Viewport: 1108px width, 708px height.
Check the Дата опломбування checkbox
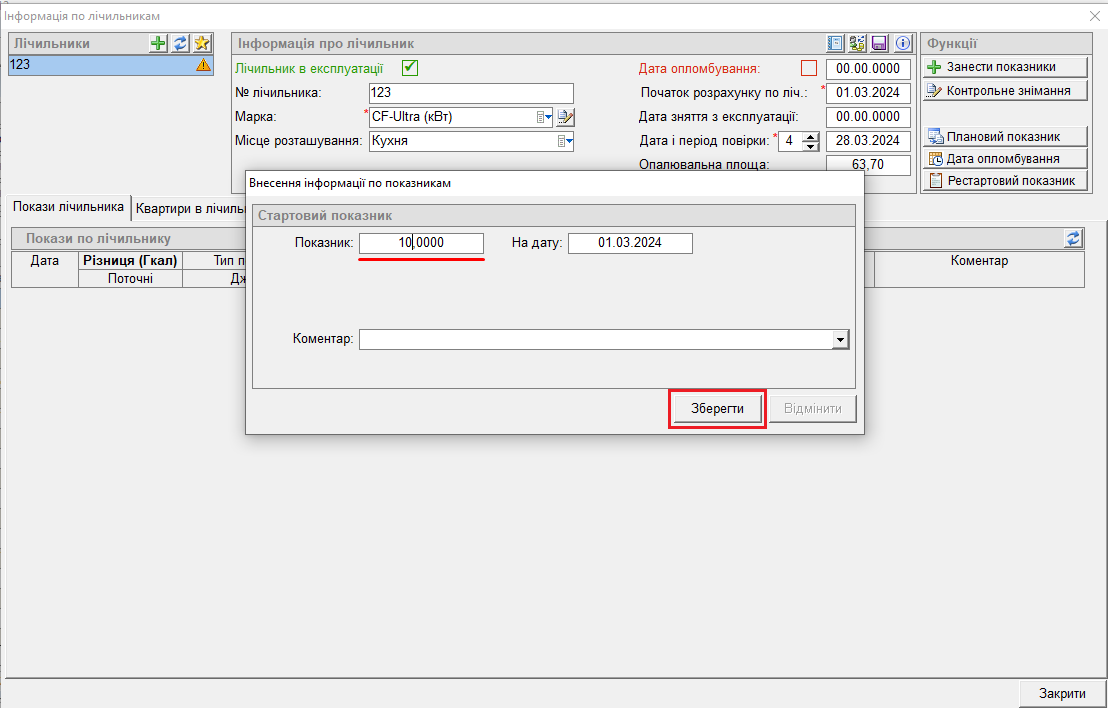[x=809, y=68]
